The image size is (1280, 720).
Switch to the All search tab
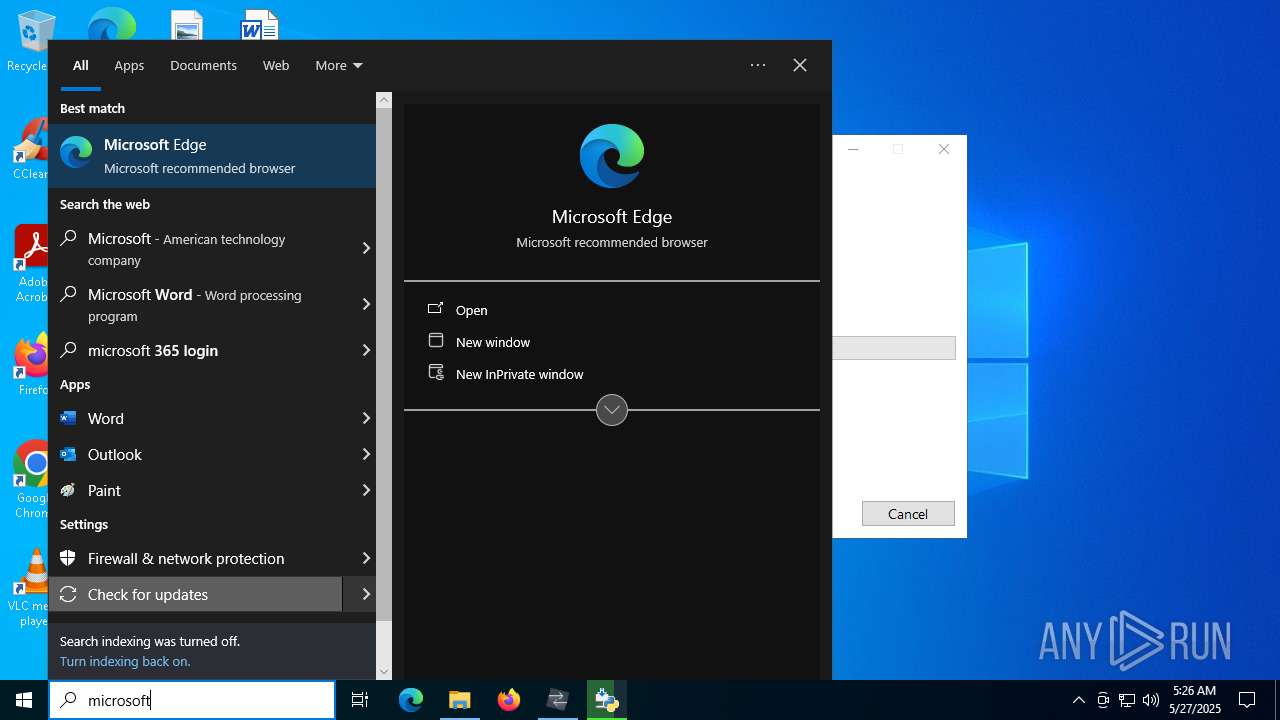tap(80, 65)
